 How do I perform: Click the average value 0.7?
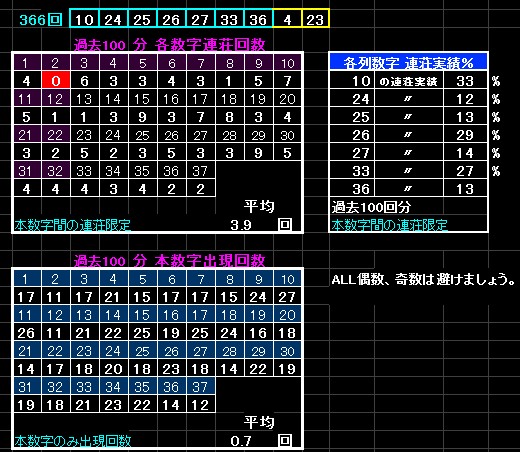coord(241,441)
